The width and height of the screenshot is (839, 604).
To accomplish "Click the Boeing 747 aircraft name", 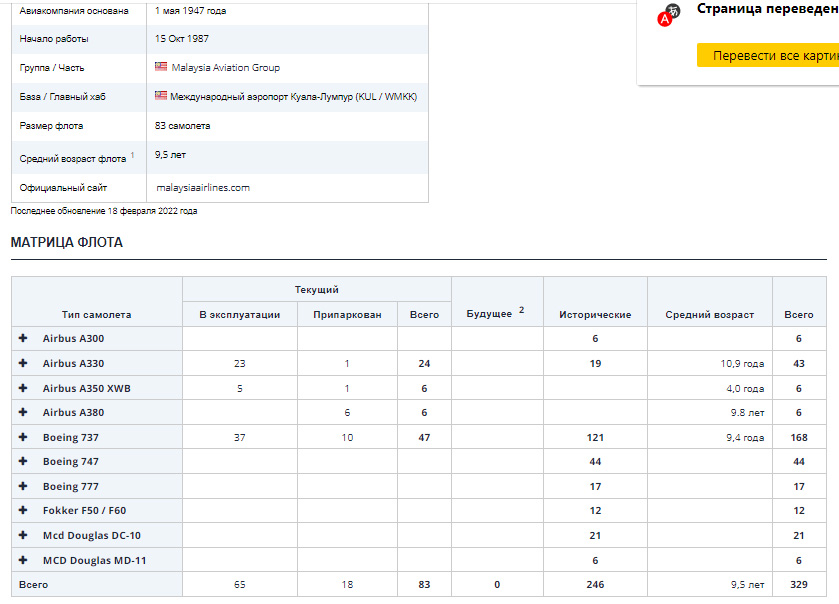I will click(71, 462).
